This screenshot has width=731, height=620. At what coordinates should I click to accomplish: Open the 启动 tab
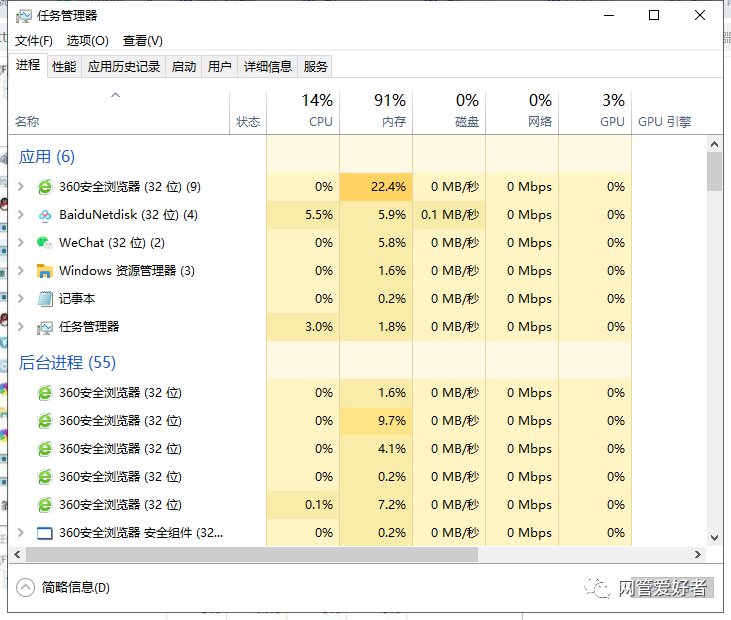tap(184, 67)
